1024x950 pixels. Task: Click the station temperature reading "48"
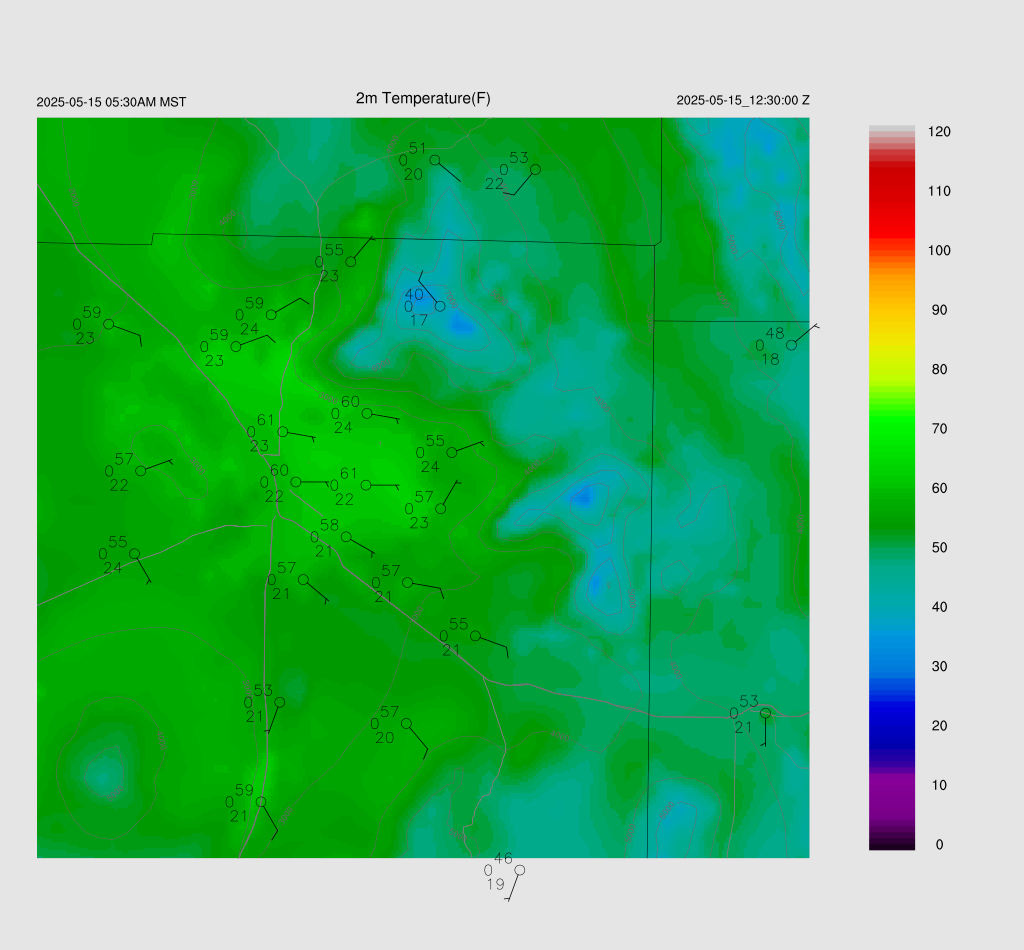coord(775,333)
